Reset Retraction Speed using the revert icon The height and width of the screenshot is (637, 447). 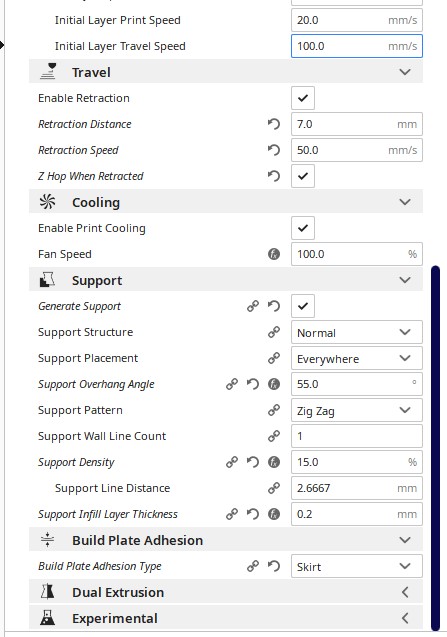click(274, 150)
